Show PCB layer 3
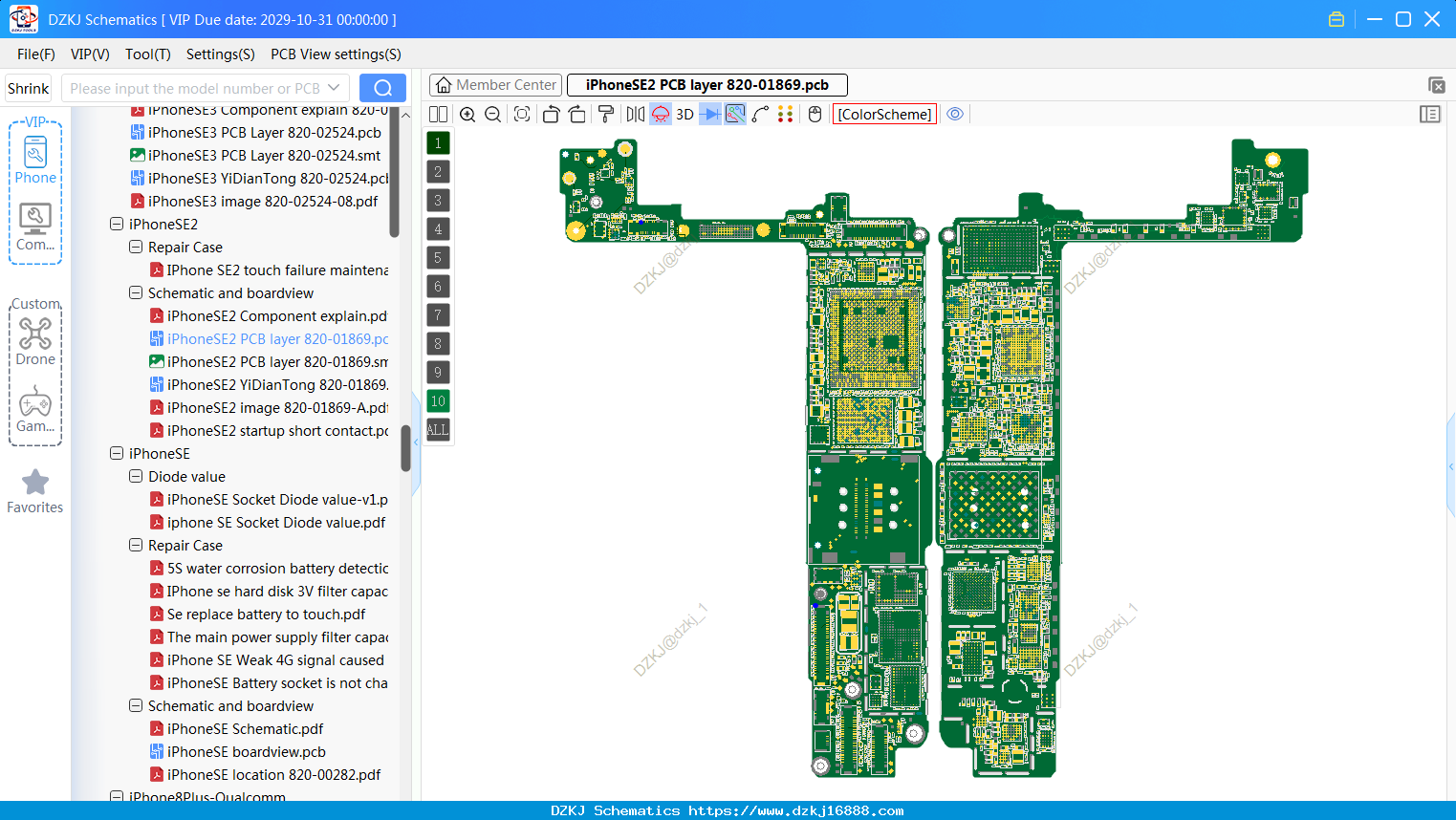The height and width of the screenshot is (820, 1456). [x=438, y=201]
